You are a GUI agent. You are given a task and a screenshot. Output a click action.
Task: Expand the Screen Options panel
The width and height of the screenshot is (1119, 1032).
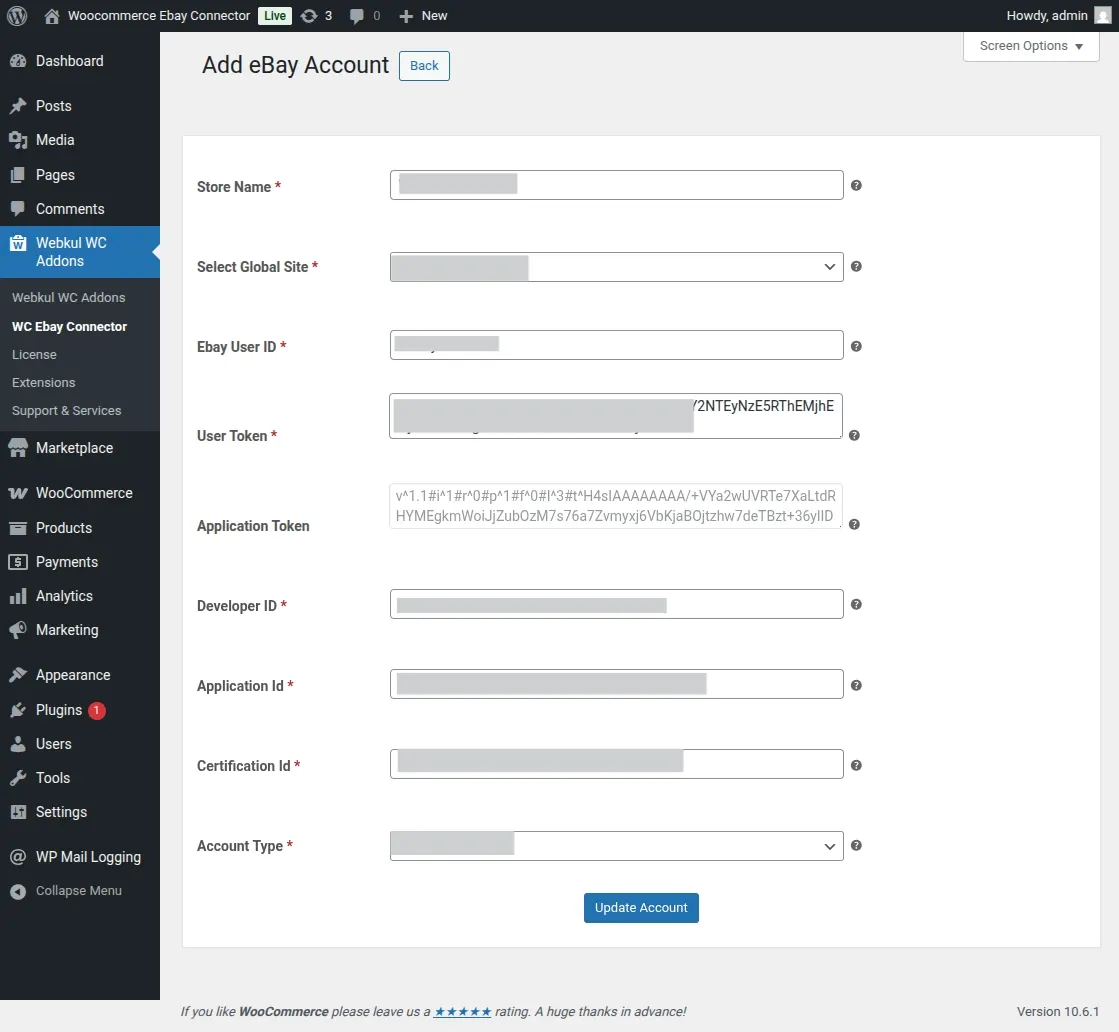tap(1031, 46)
